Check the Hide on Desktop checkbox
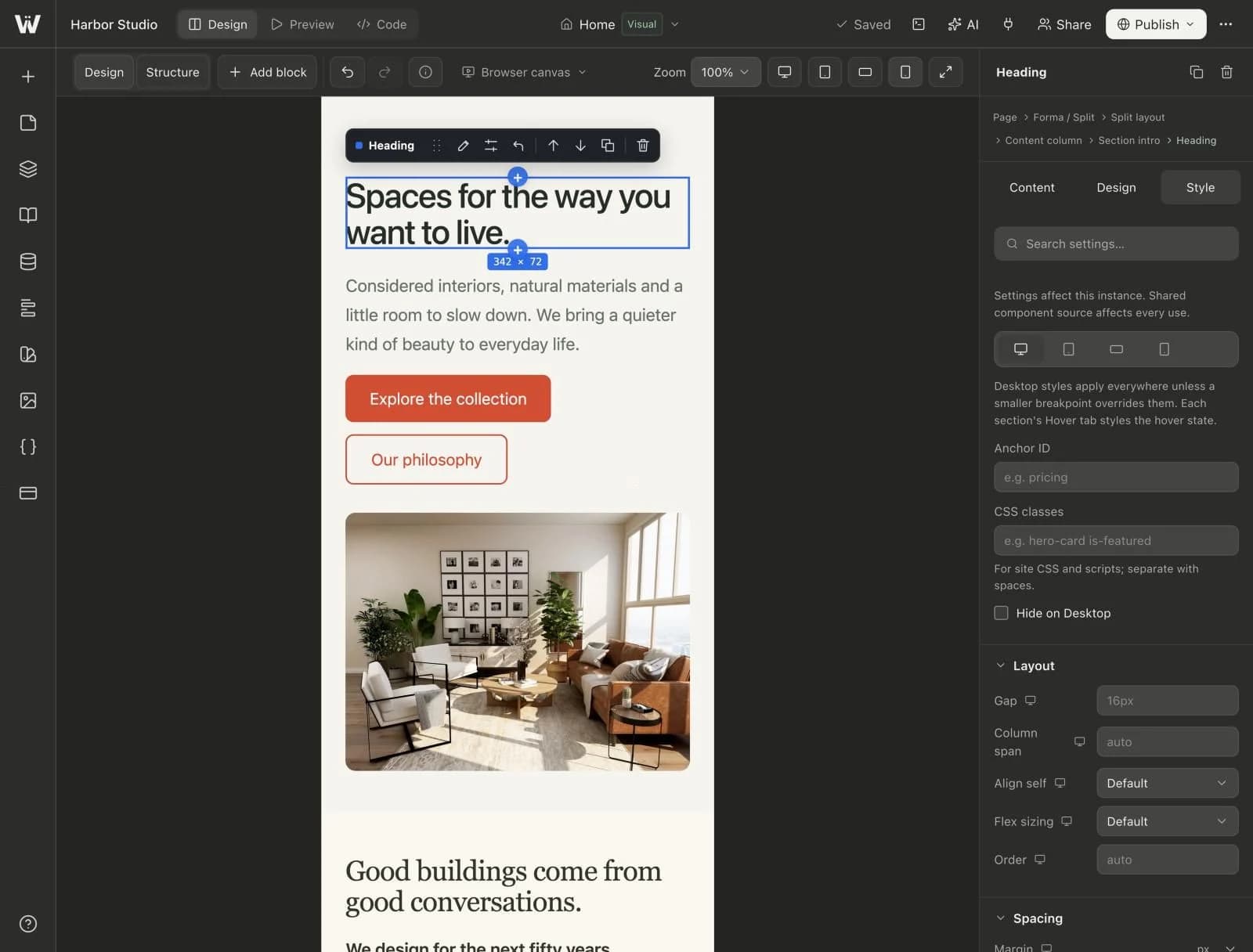 [1001, 613]
